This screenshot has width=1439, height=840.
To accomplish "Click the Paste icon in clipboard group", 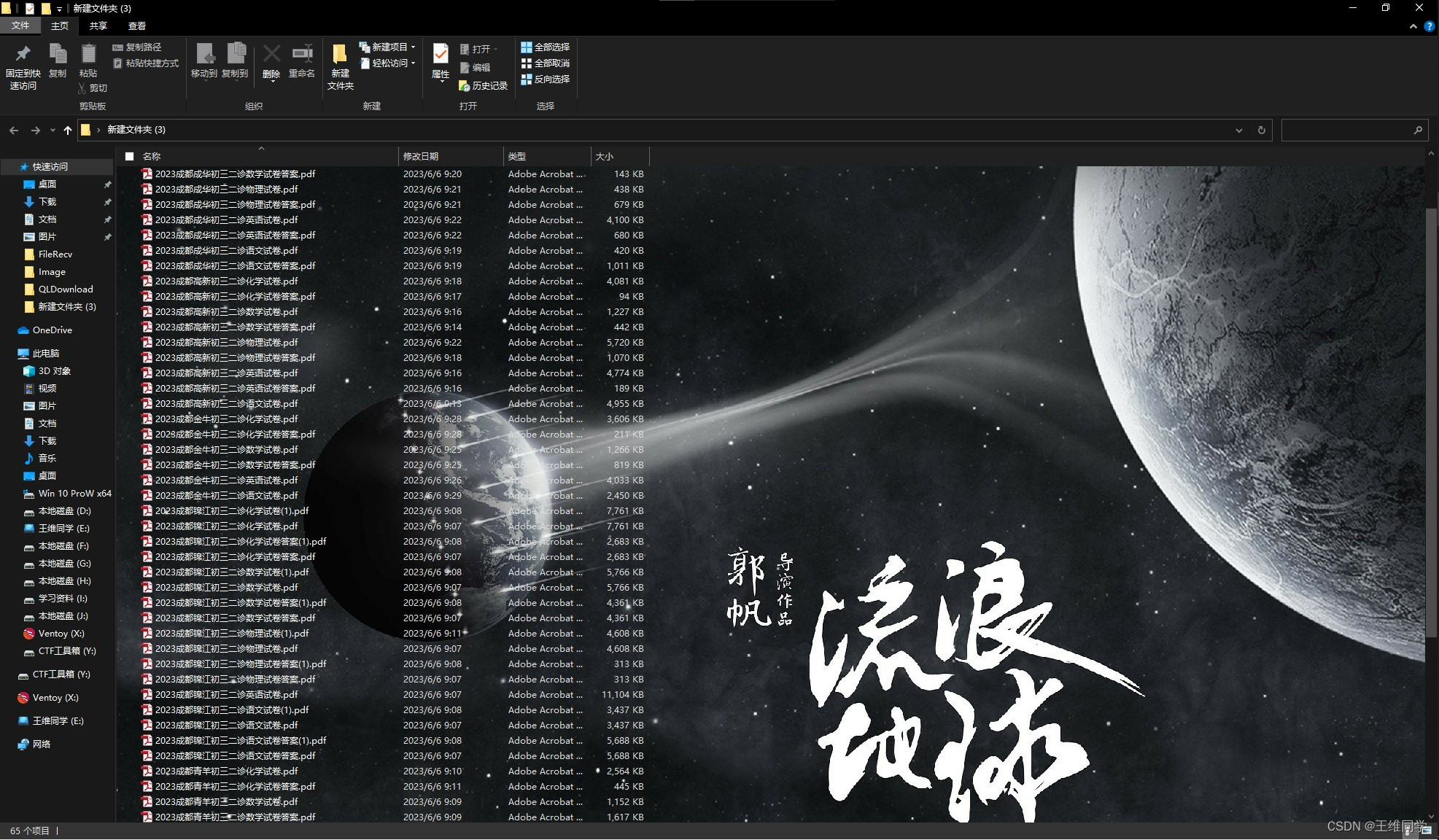I will pos(88,55).
